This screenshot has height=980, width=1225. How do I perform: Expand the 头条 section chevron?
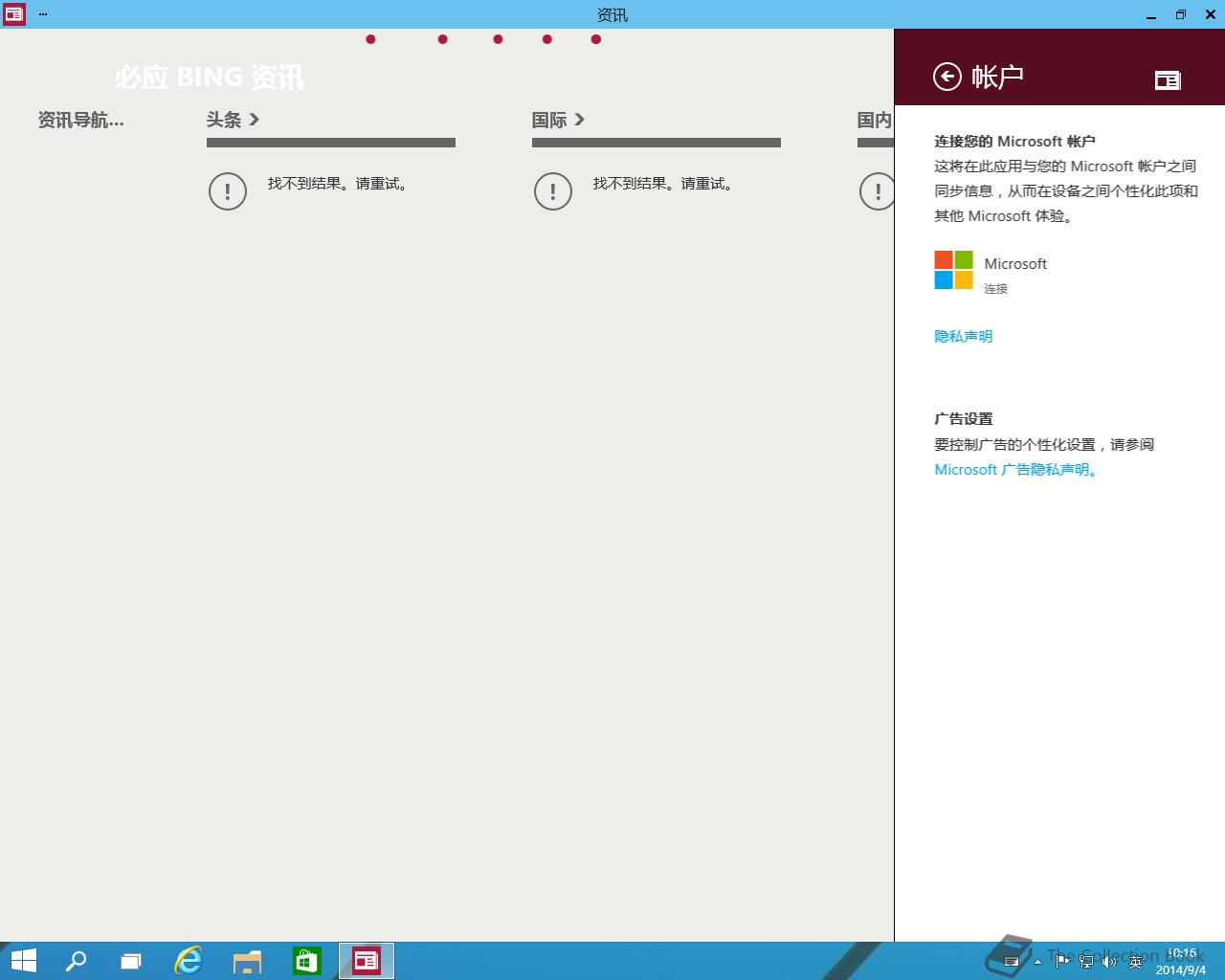(x=254, y=120)
